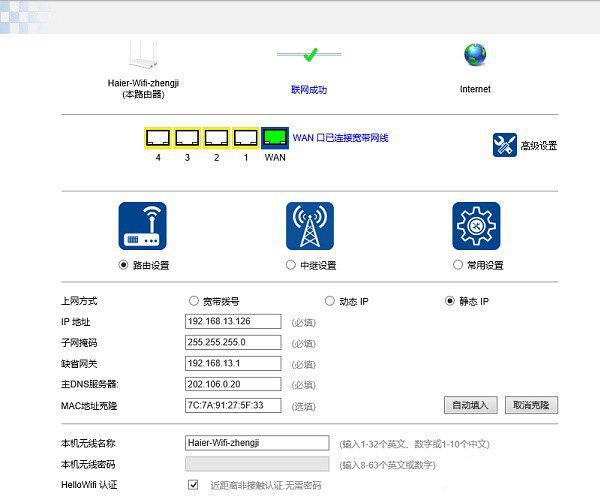The width and height of the screenshot is (600, 500).
Task: Click the 主DNS服务器 input field
Action: pos(235,384)
